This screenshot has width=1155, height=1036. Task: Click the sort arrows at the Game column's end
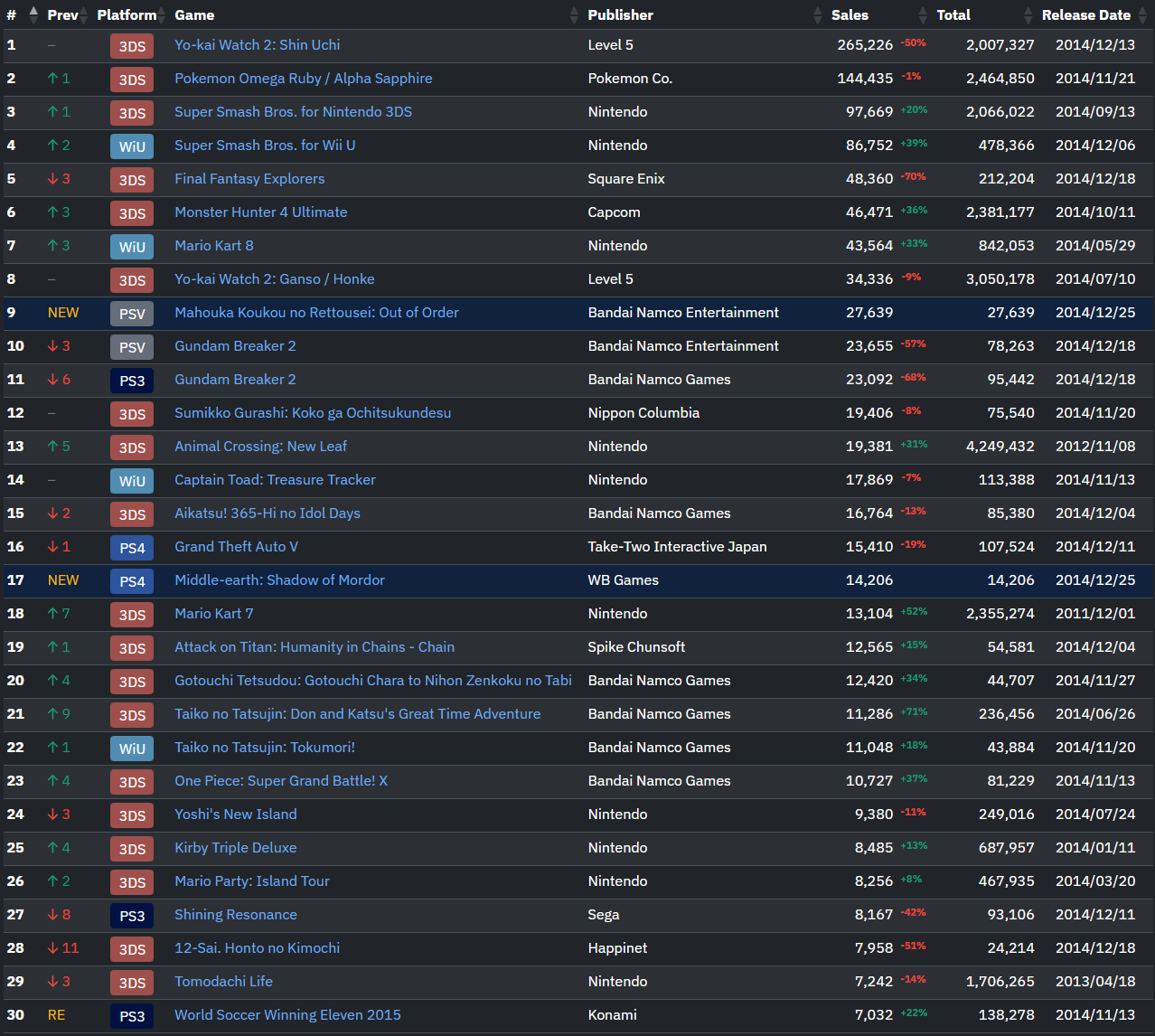click(x=574, y=14)
